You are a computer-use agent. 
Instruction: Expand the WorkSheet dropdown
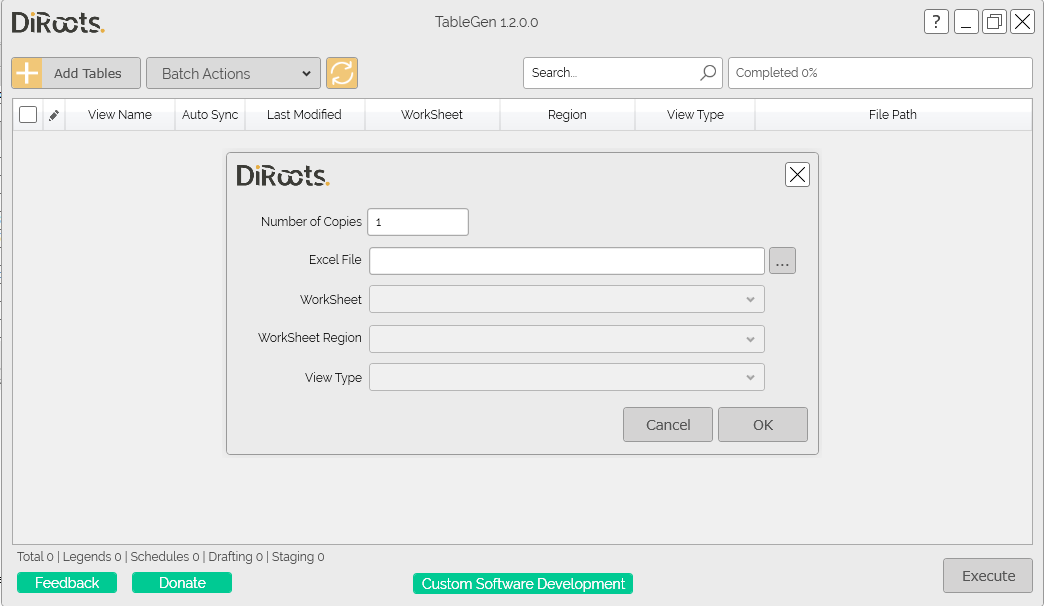(567, 299)
